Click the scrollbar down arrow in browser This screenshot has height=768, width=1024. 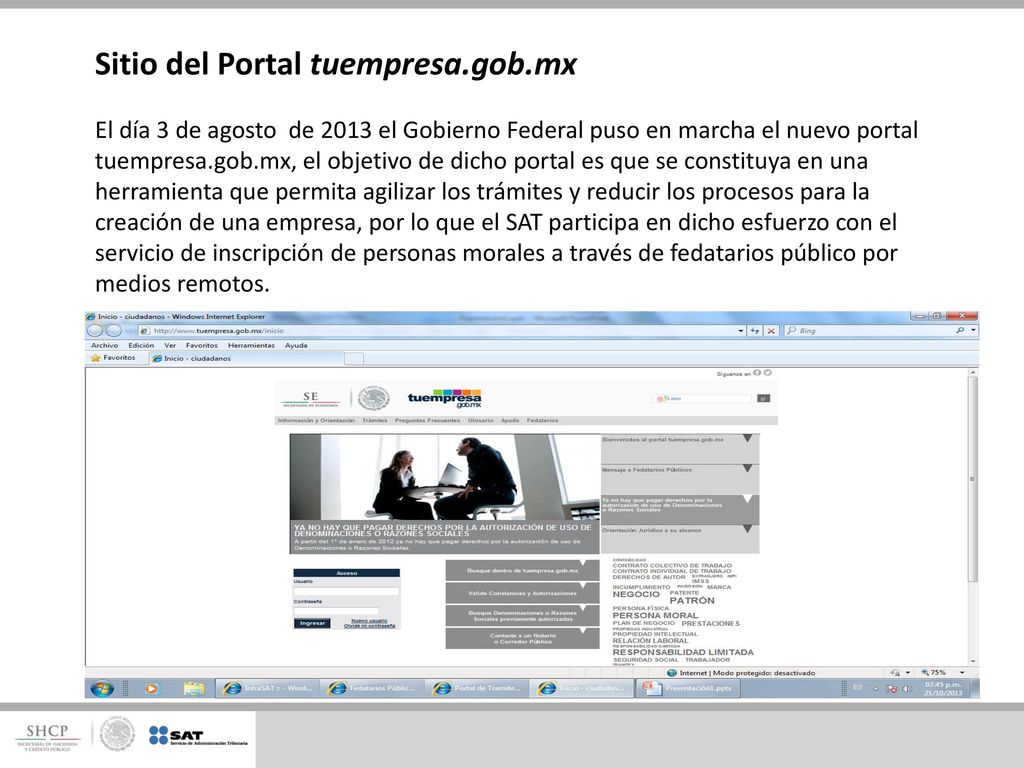[x=973, y=661]
